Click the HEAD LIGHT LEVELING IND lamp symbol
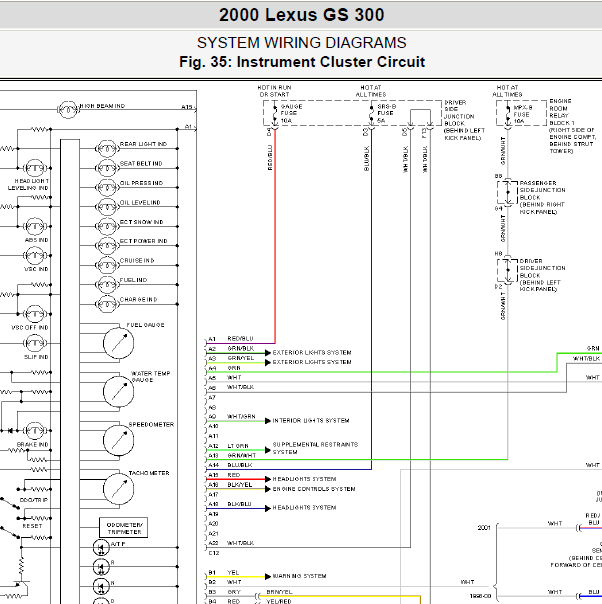Screen dimensions: 602x604 35,168
